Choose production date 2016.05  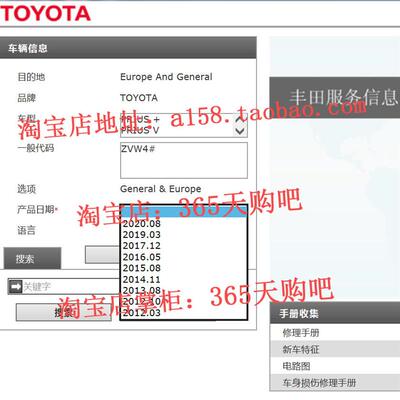coord(141,257)
